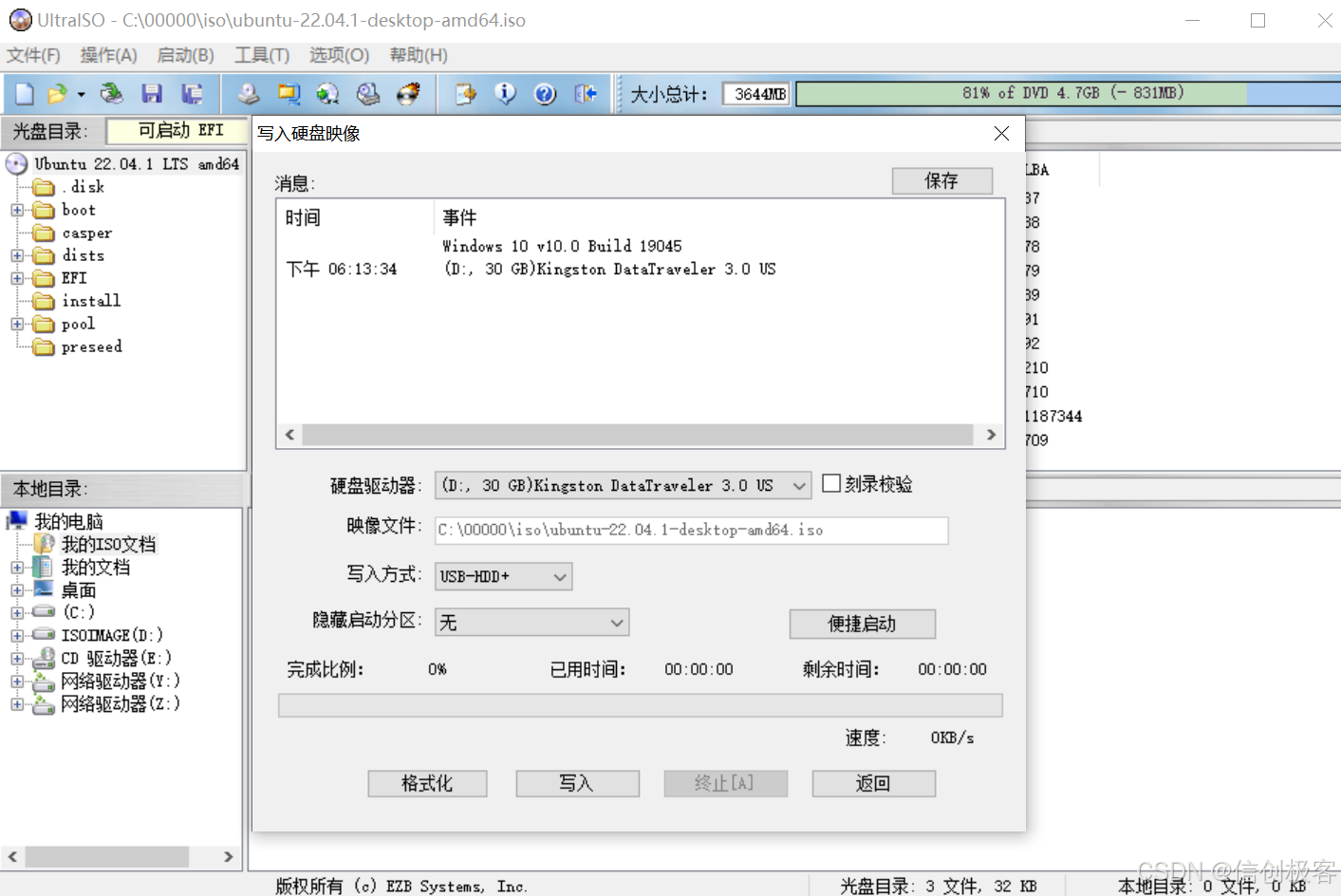The image size is (1341, 896).
Task: Click the Burn CD/DVD image icon
Action: [x=408, y=93]
